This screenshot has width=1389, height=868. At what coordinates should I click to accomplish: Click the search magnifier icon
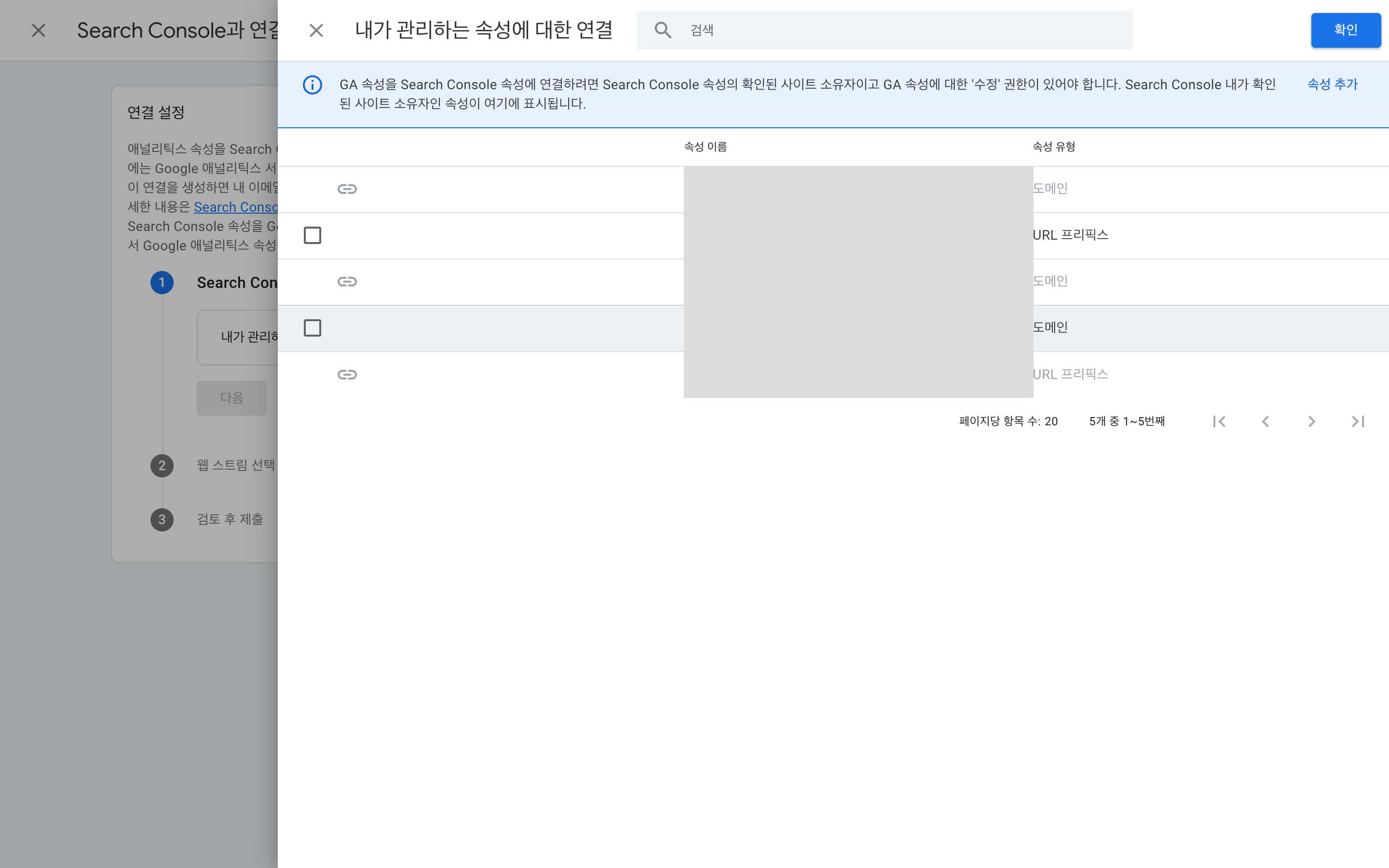pos(663,30)
